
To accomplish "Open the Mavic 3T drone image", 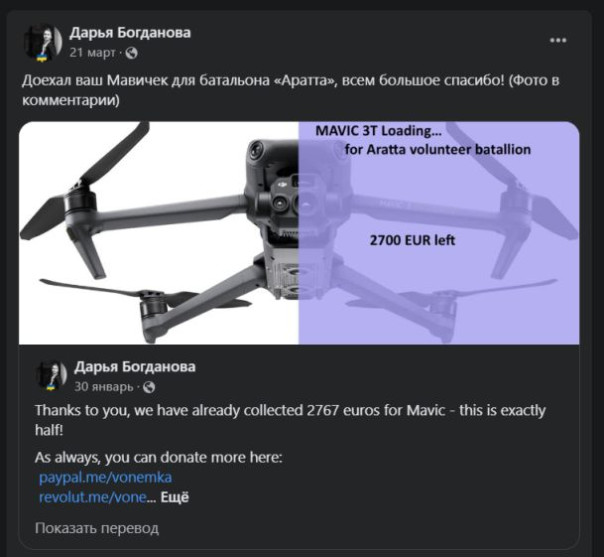I will (x=299, y=233).
